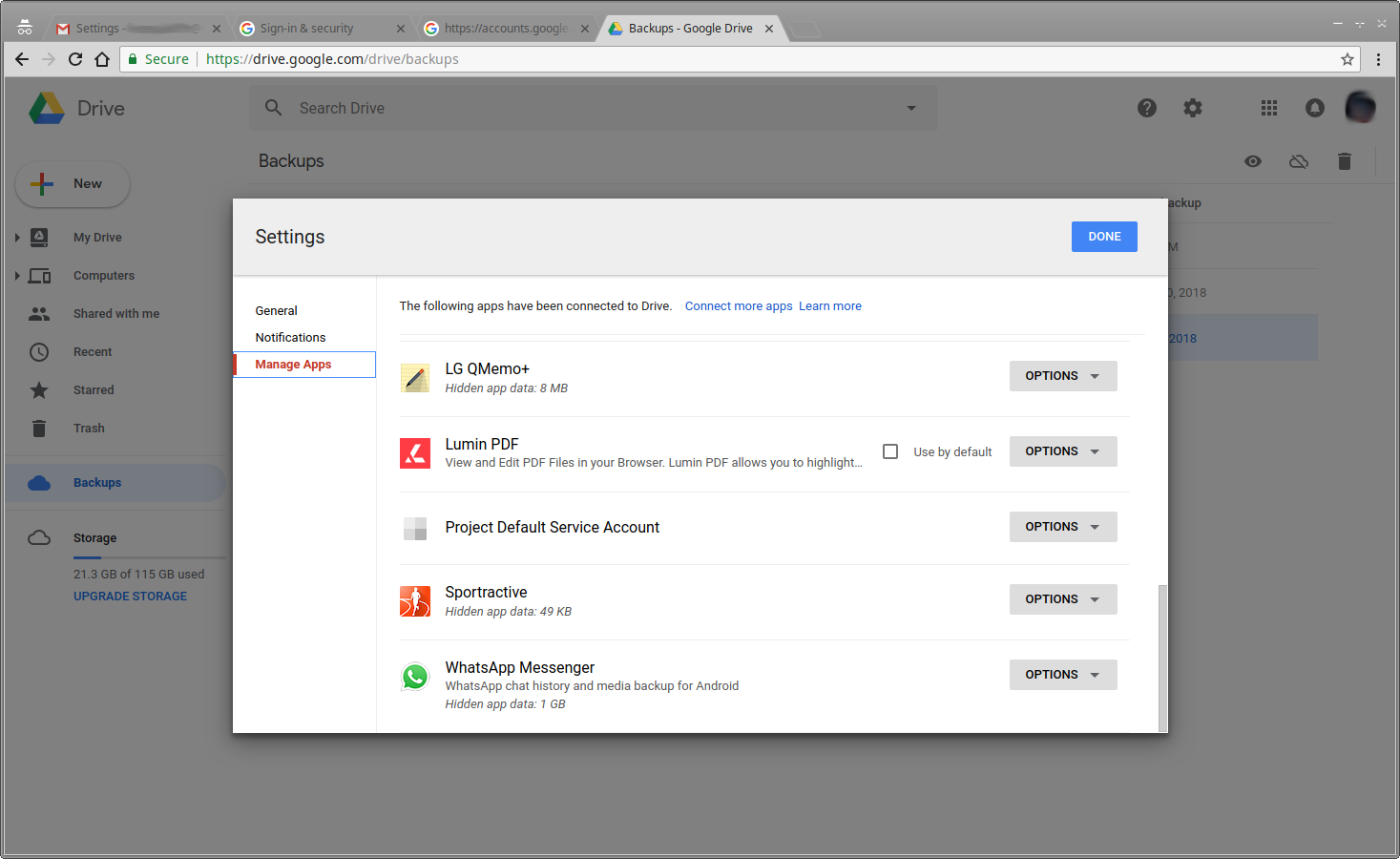Open Shared with me in sidebar
The height and width of the screenshot is (859, 1400).
(115, 314)
